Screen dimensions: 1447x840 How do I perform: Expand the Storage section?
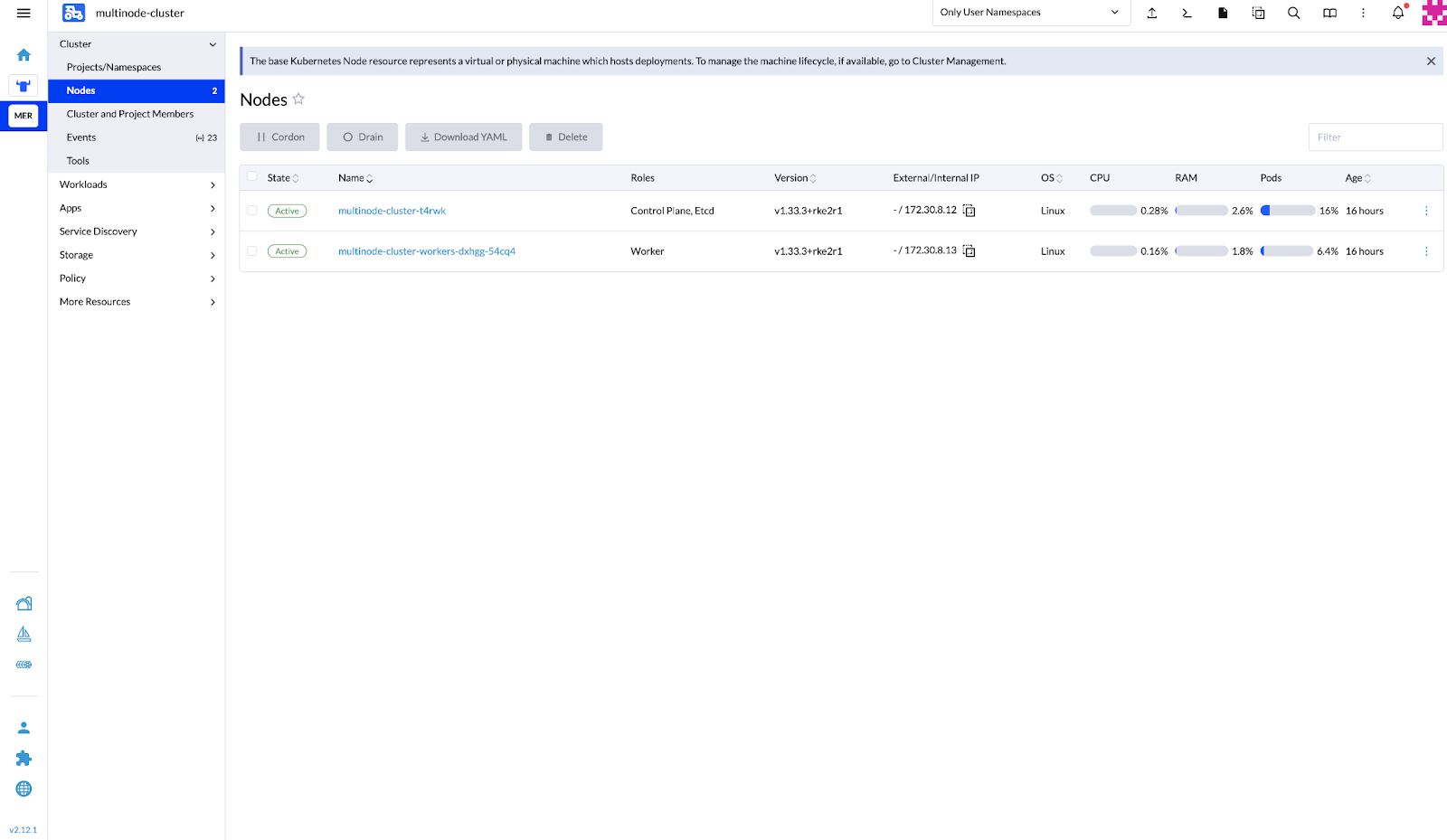136,255
